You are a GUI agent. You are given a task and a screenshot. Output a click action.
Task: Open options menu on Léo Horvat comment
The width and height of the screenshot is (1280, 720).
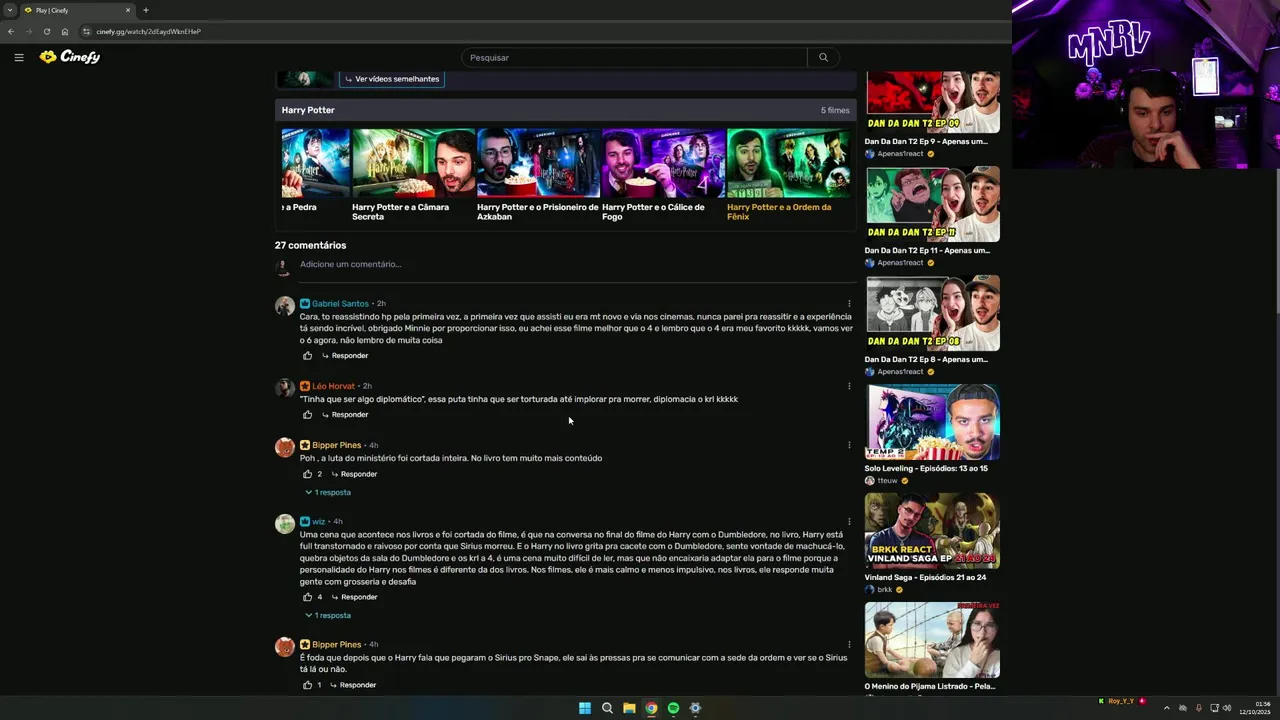click(849, 386)
